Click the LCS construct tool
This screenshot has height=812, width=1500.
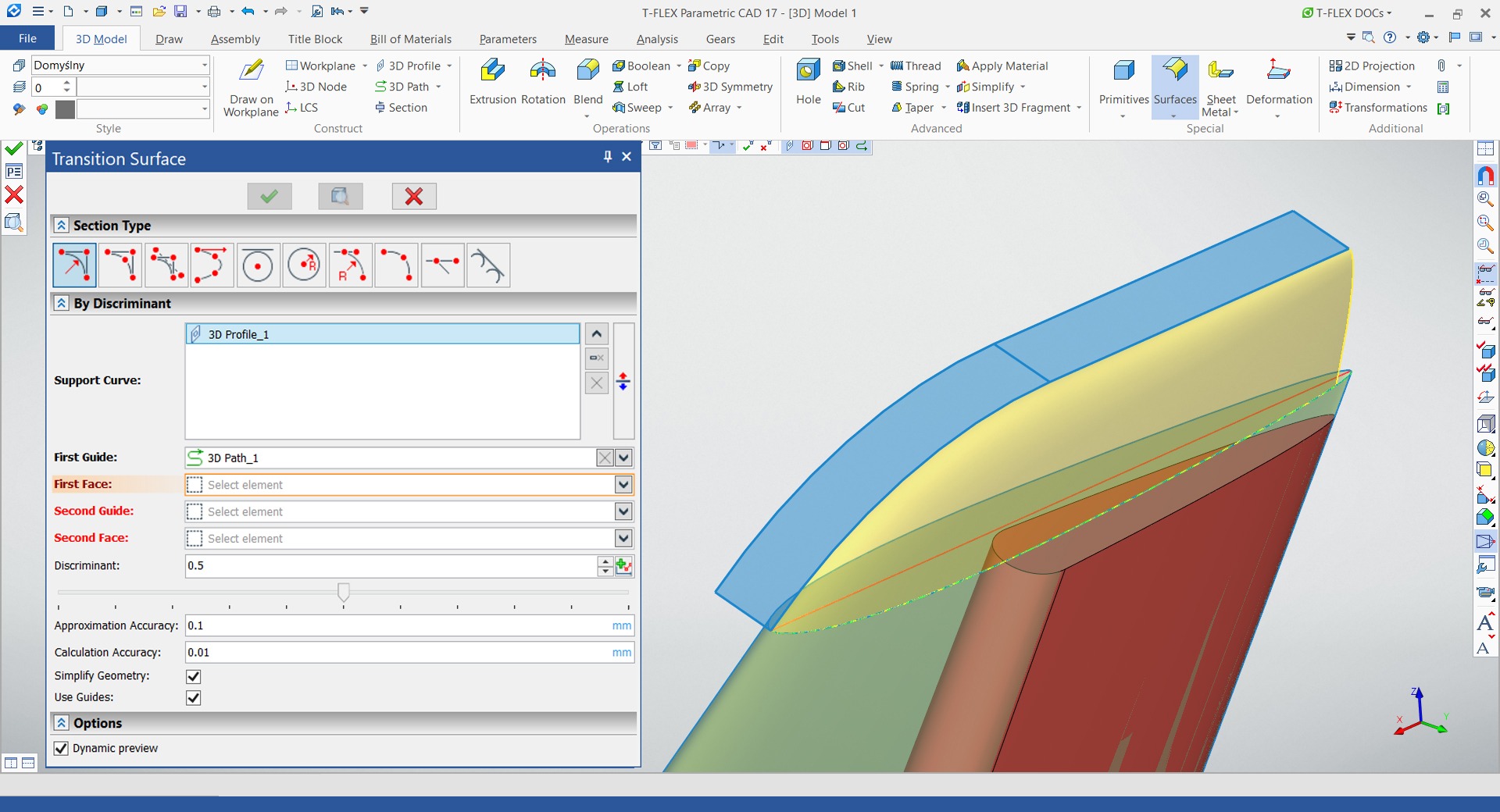coord(302,108)
